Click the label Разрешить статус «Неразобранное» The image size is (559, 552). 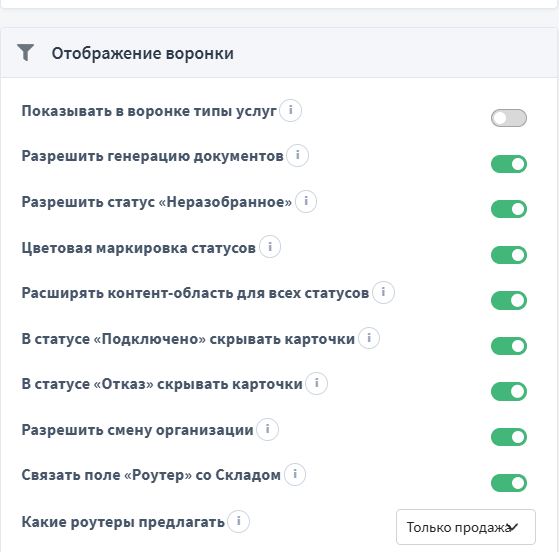pyautogui.click(x=157, y=202)
